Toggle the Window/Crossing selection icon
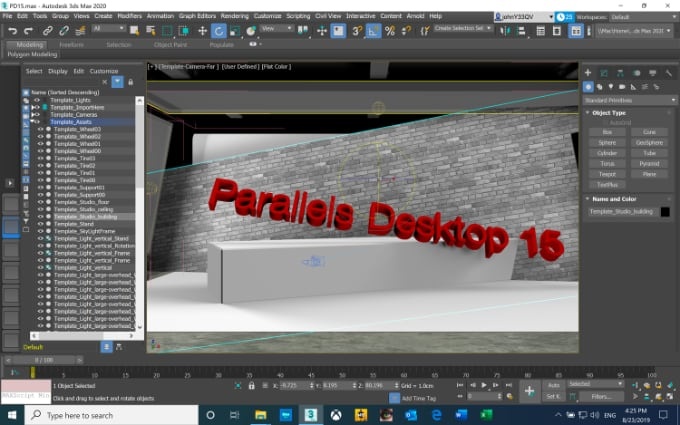 tap(184, 31)
